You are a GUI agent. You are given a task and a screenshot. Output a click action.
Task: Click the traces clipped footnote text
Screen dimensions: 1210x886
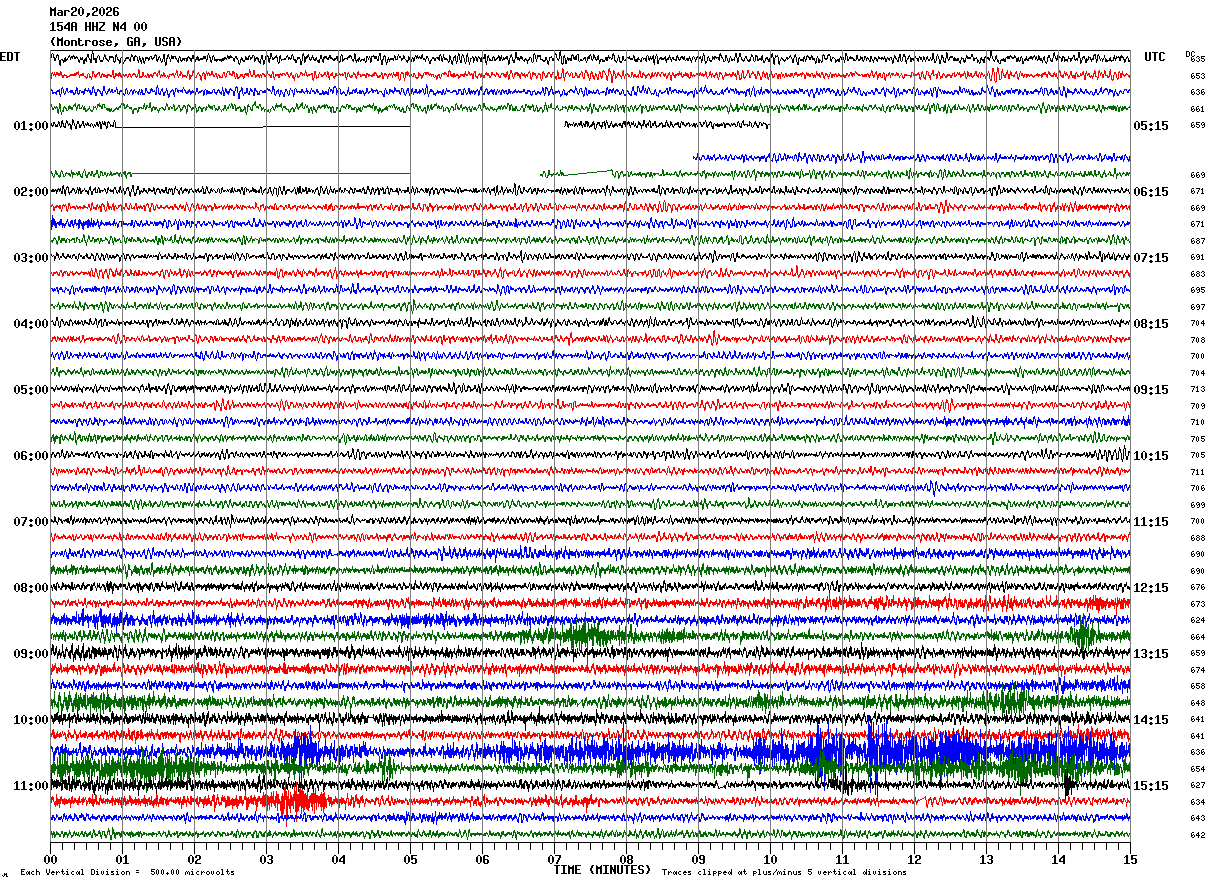[784, 872]
